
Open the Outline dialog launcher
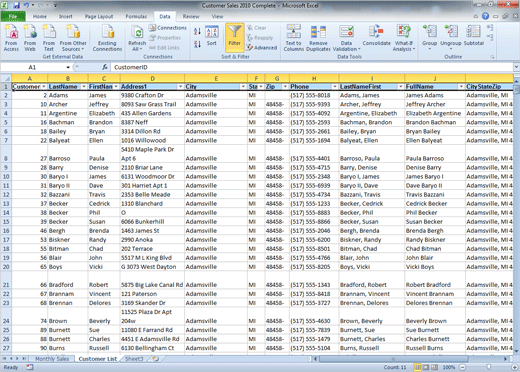pos(492,57)
